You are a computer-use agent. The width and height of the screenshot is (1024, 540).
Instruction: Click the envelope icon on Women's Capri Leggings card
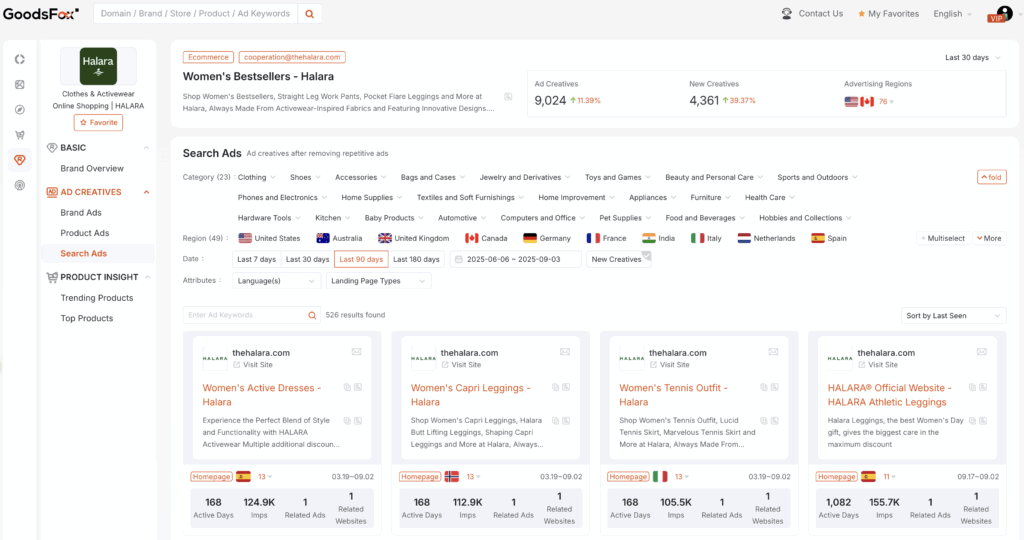point(565,352)
